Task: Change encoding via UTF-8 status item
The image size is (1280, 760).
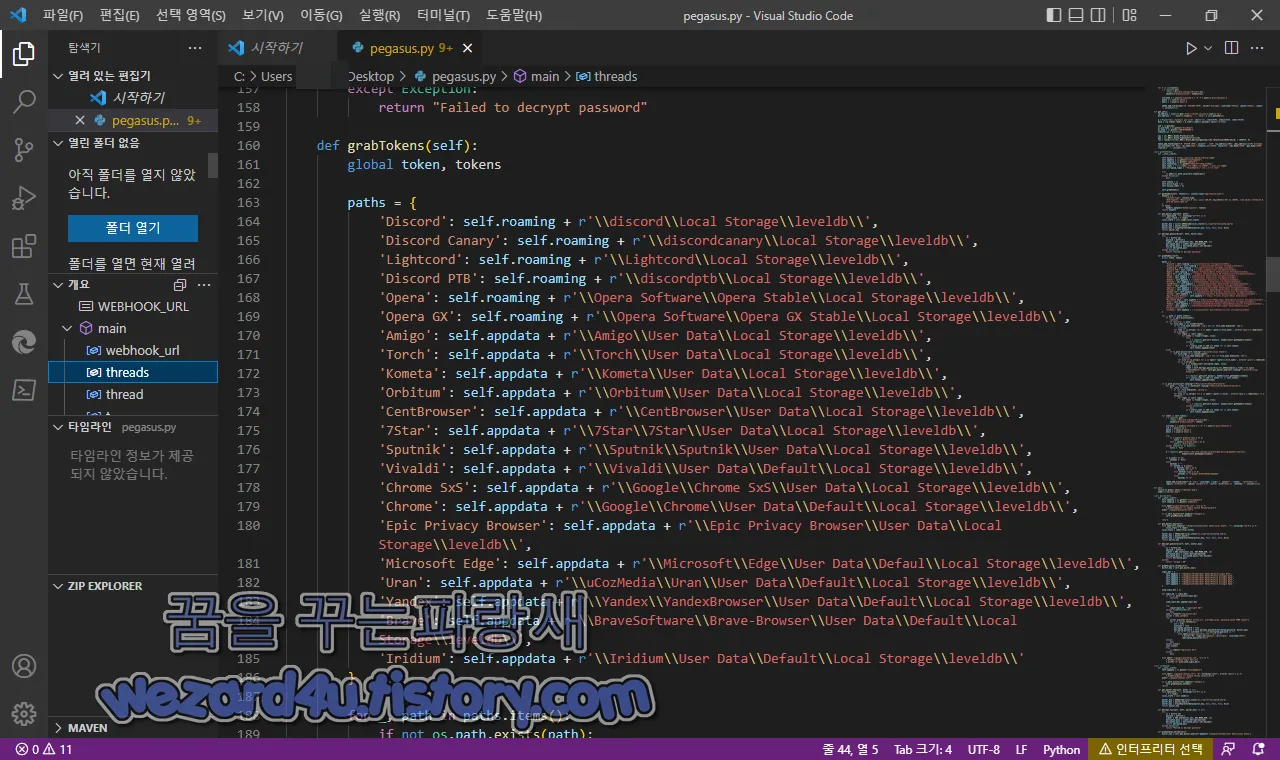Action: (x=983, y=749)
